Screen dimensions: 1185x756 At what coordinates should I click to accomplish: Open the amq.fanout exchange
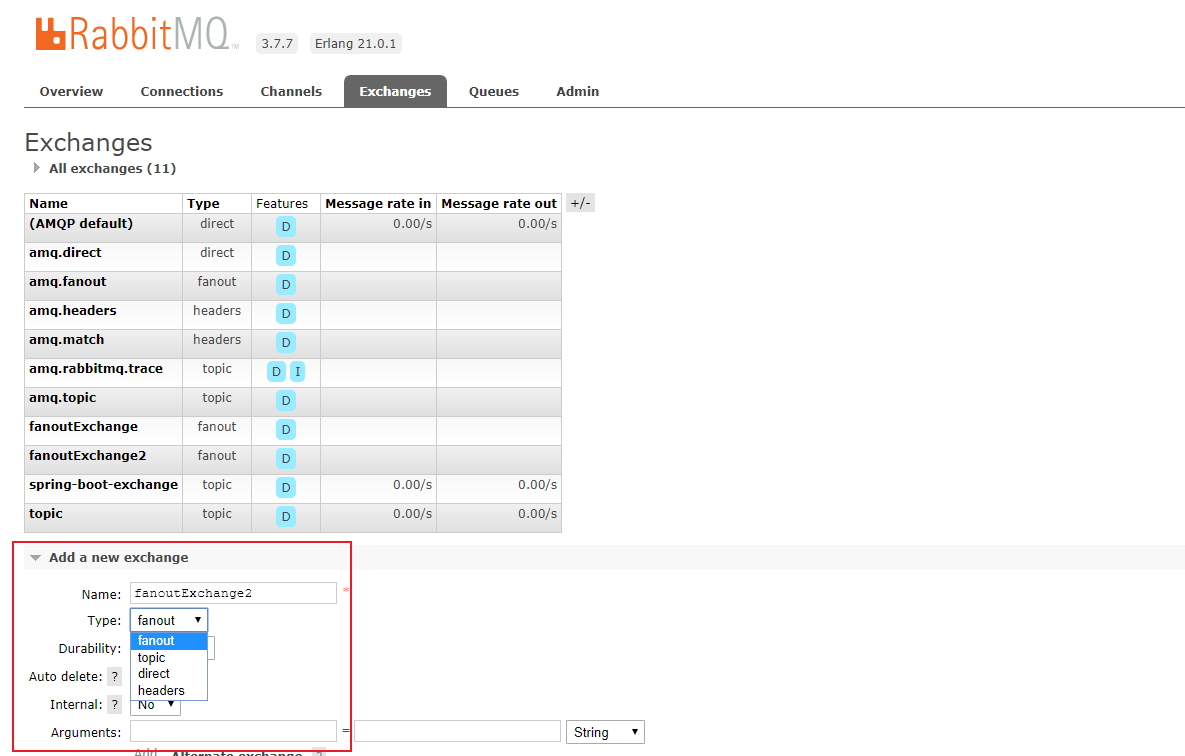(x=68, y=281)
